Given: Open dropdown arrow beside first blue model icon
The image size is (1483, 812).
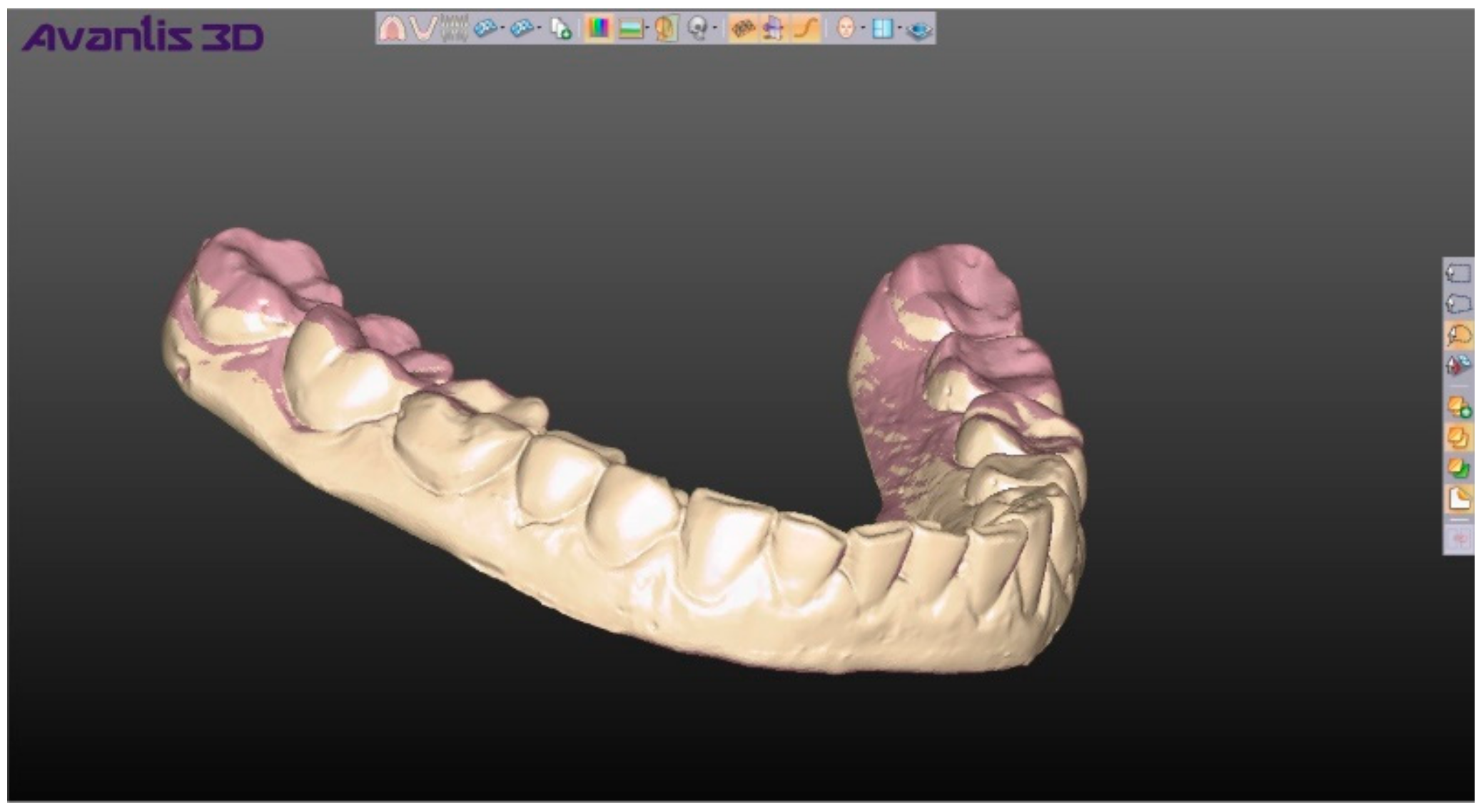Looking at the screenshot, I should point(503,29).
